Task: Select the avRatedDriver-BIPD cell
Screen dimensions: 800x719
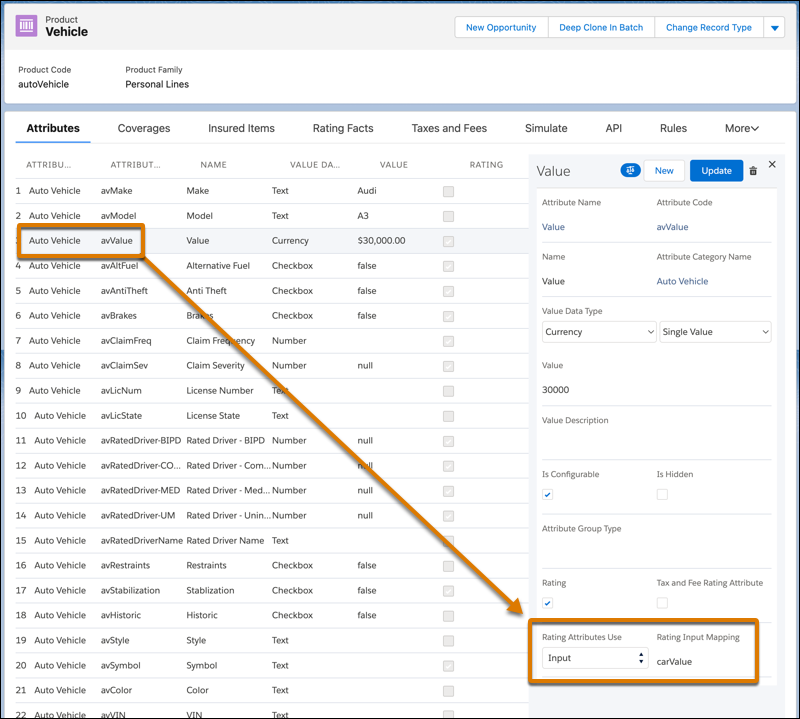Action: click(x=141, y=440)
